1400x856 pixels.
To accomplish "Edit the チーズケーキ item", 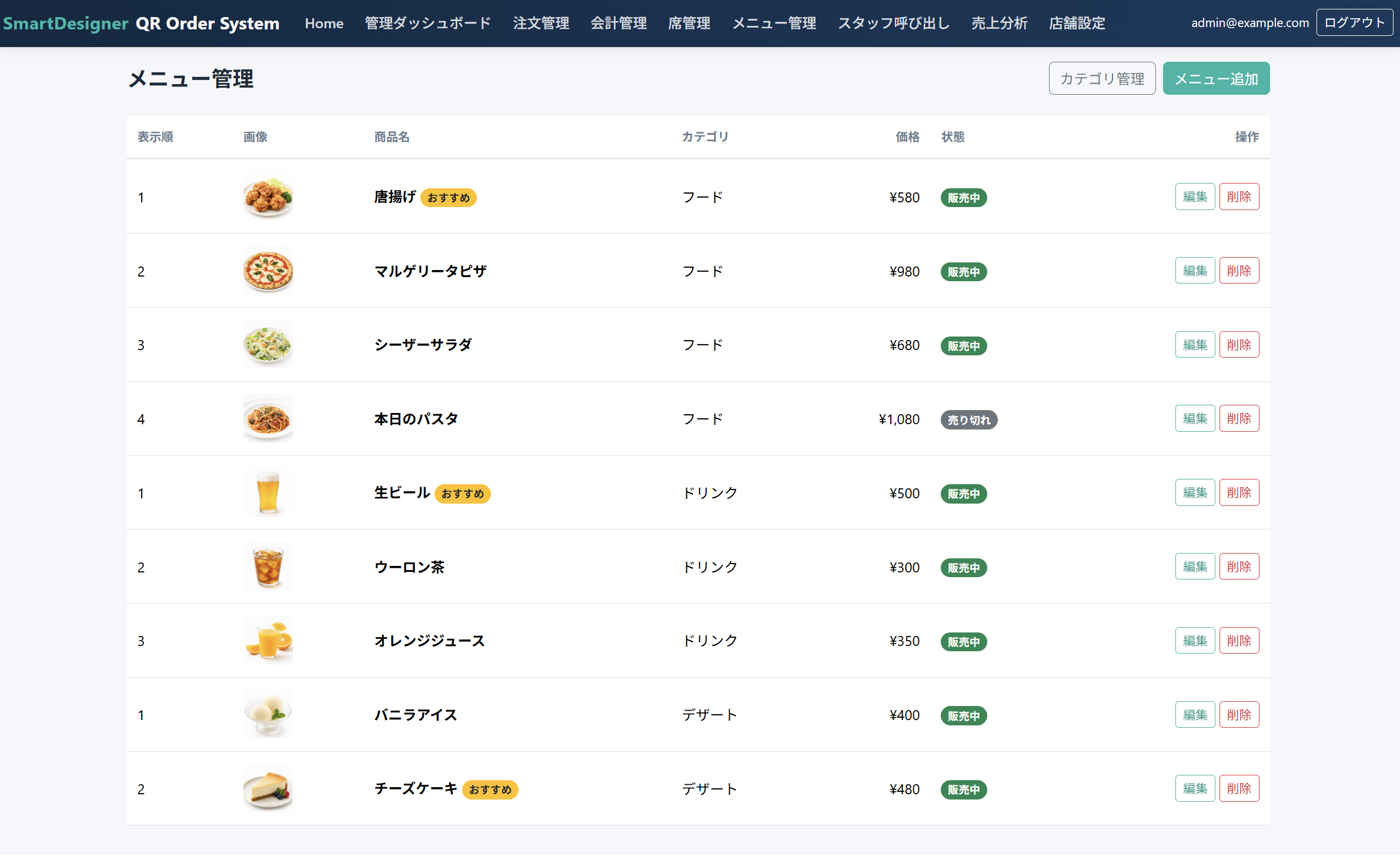I will (x=1195, y=788).
